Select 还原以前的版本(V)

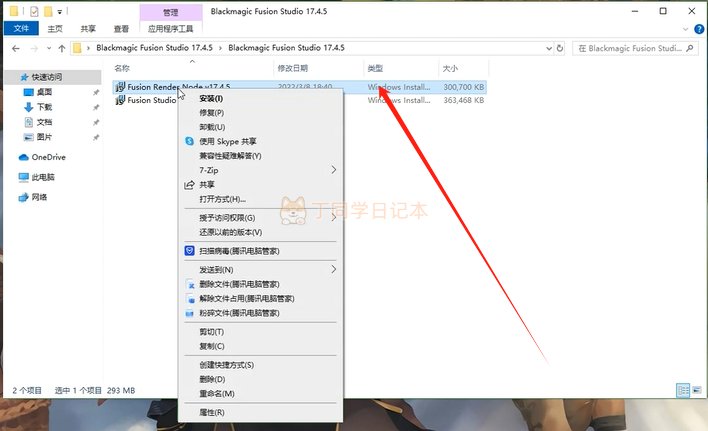[x=230, y=232]
